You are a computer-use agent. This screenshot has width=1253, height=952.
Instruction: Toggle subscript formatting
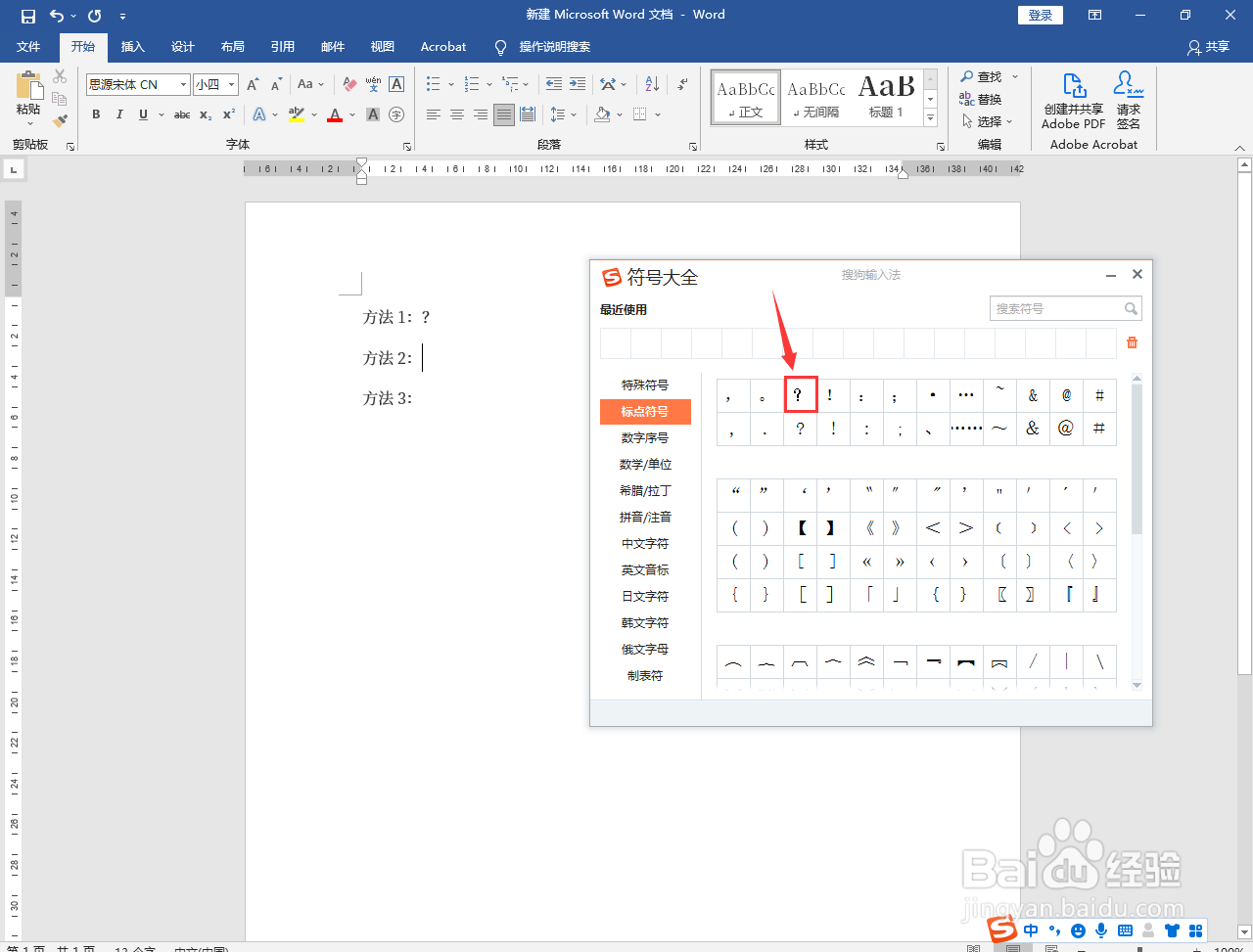coord(205,115)
